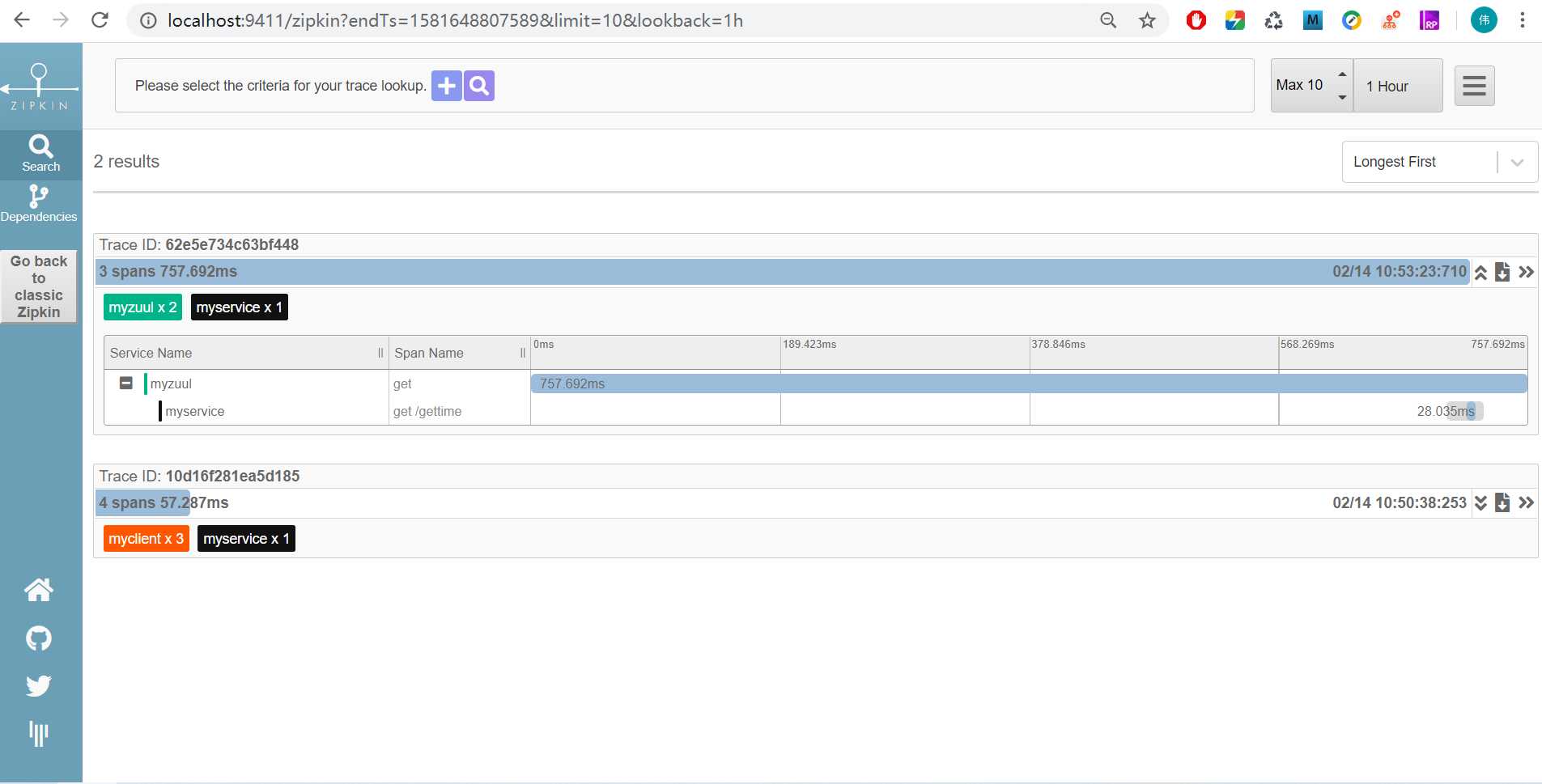Open the browser three-dot menu

click(1522, 20)
